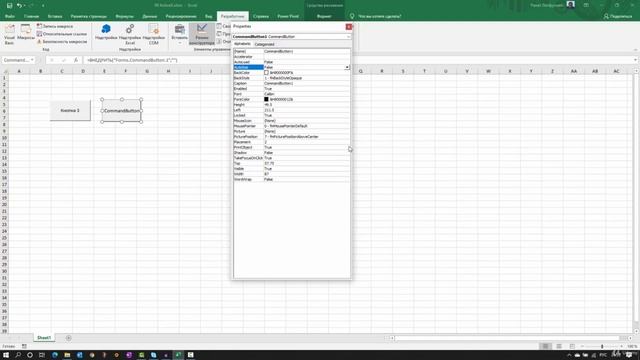Click the BackColor white swatch
Screen dimensions: 640x360
click(266, 73)
